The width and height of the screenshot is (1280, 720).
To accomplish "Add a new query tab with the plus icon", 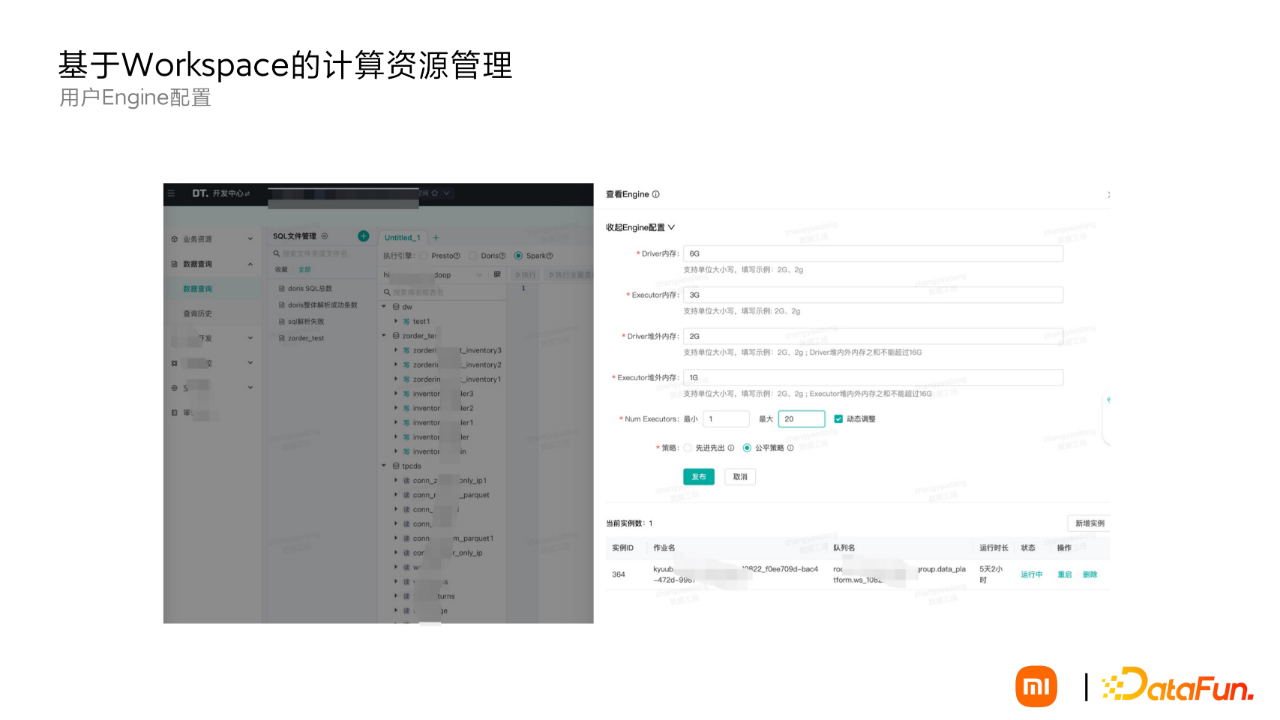I will pyautogui.click(x=435, y=237).
